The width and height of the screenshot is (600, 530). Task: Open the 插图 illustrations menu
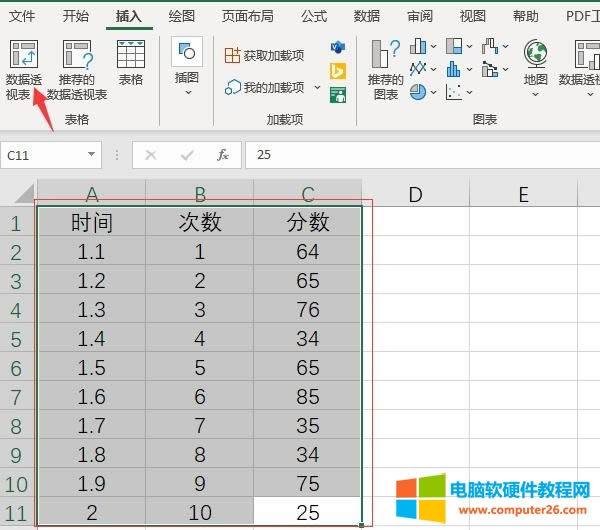(187, 66)
